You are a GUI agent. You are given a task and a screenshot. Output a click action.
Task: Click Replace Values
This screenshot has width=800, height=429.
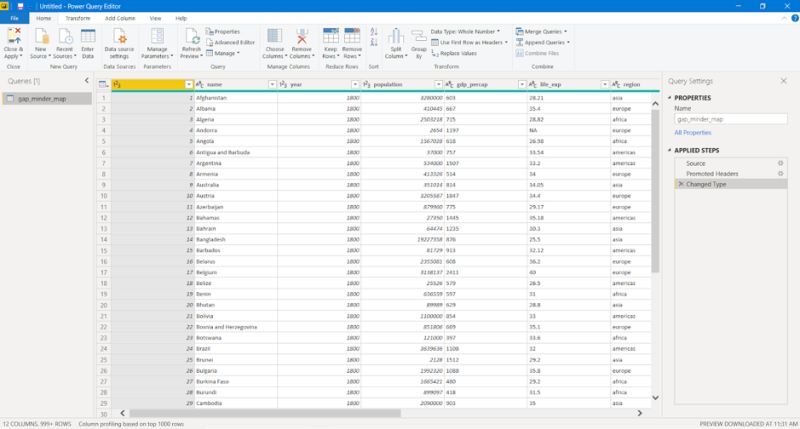[x=454, y=53]
